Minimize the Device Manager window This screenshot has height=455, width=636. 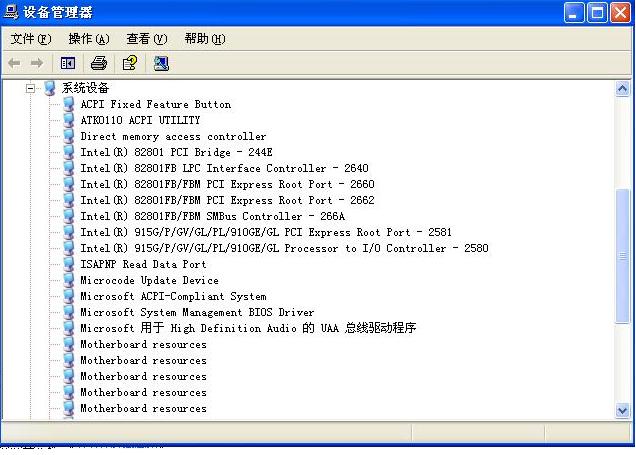click(574, 13)
